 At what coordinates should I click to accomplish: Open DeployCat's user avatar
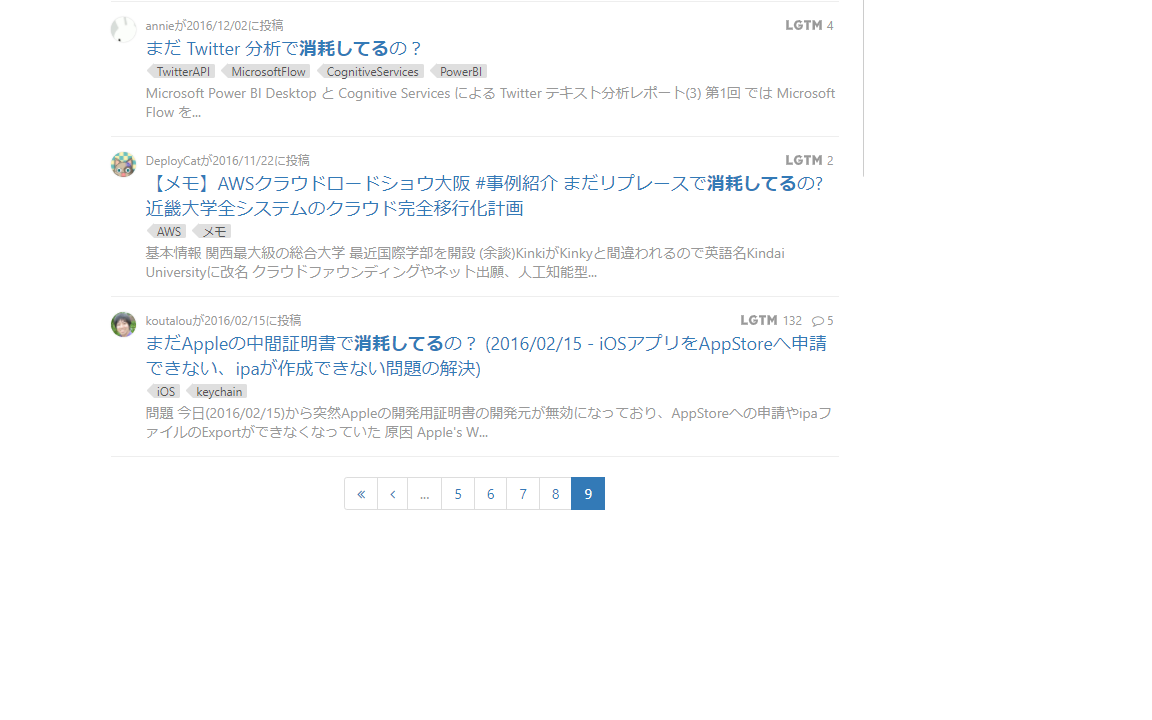123,165
